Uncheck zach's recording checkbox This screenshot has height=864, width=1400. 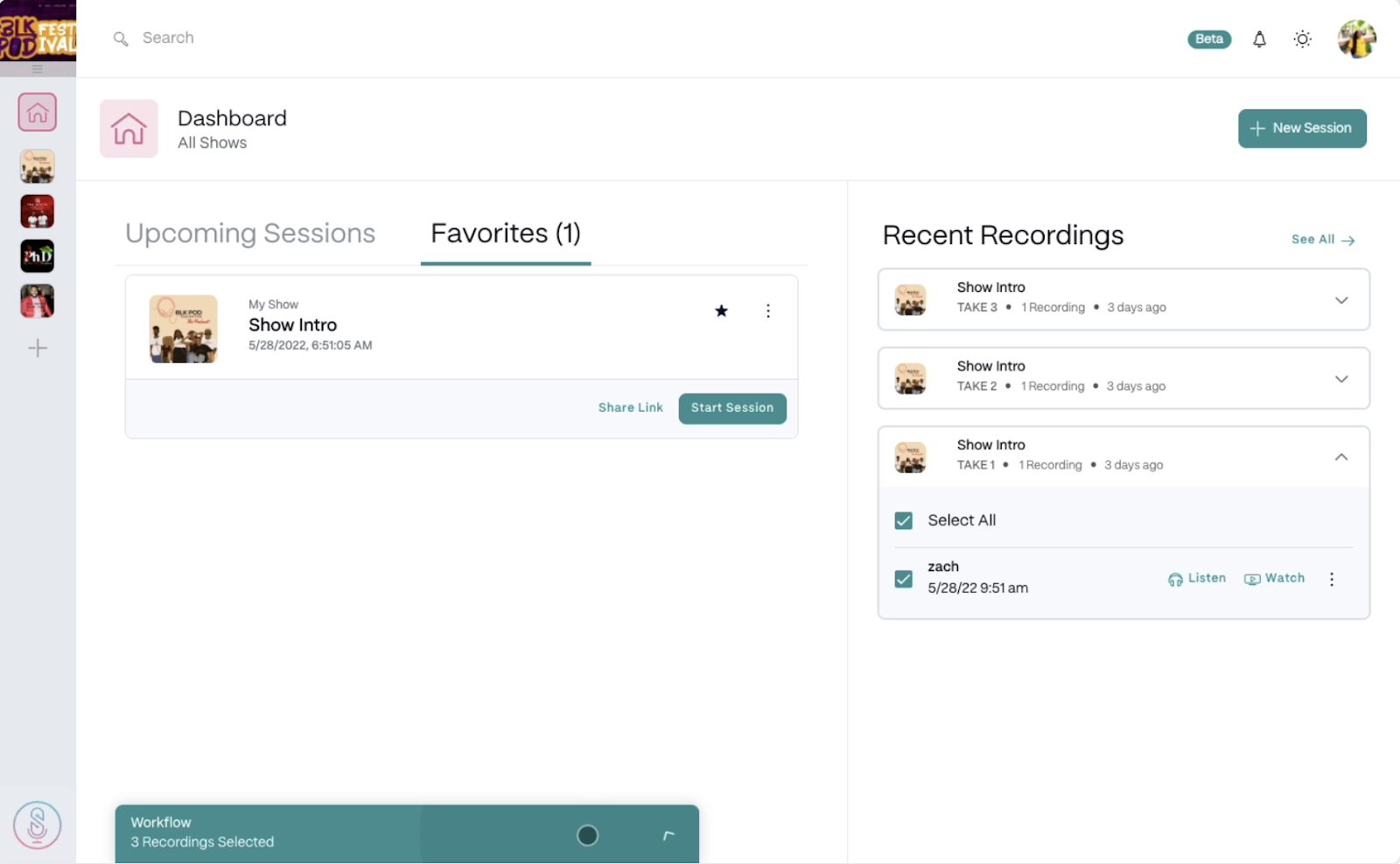pyautogui.click(x=903, y=578)
